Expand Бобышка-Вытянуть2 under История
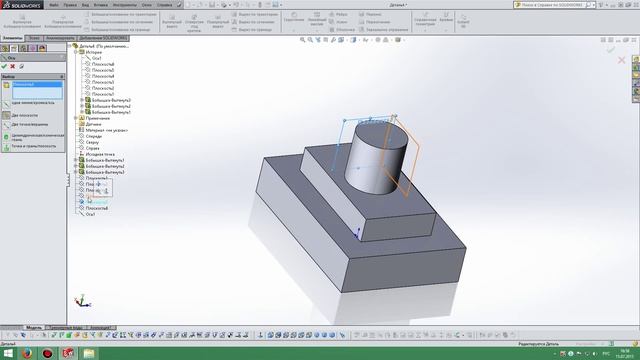This screenshot has height=360, width=640. click(x=82, y=106)
